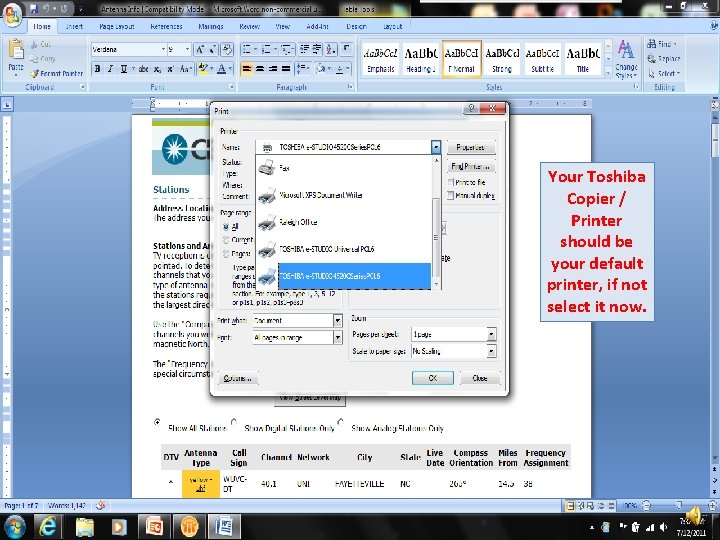Click the Bullets list icon
This screenshot has height=540, width=720.
(247, 49)
